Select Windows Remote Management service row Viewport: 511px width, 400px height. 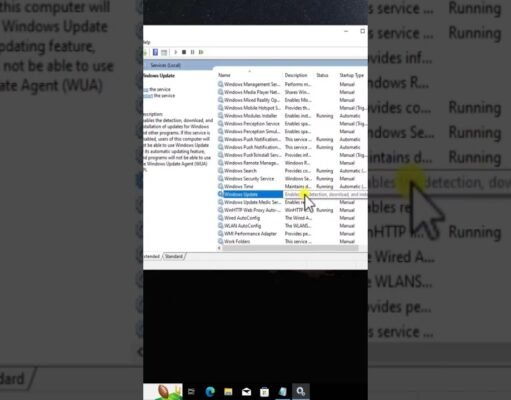pyautogui.click(x=292, y=163)
